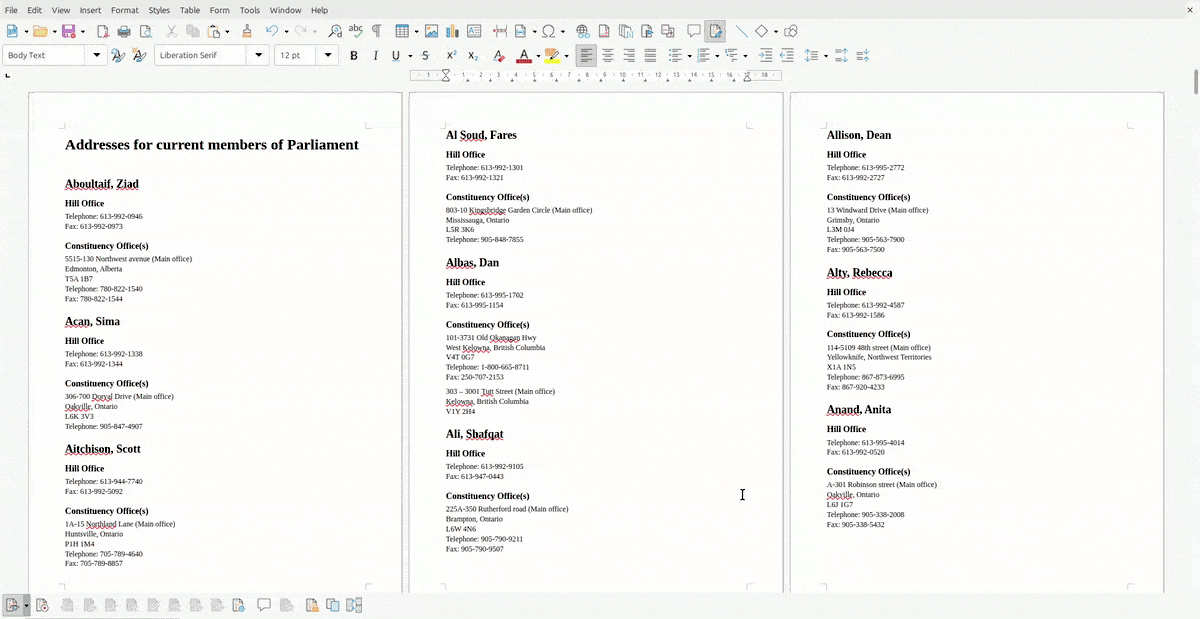
Task: Open the Format menu
Action: point(124,10)
